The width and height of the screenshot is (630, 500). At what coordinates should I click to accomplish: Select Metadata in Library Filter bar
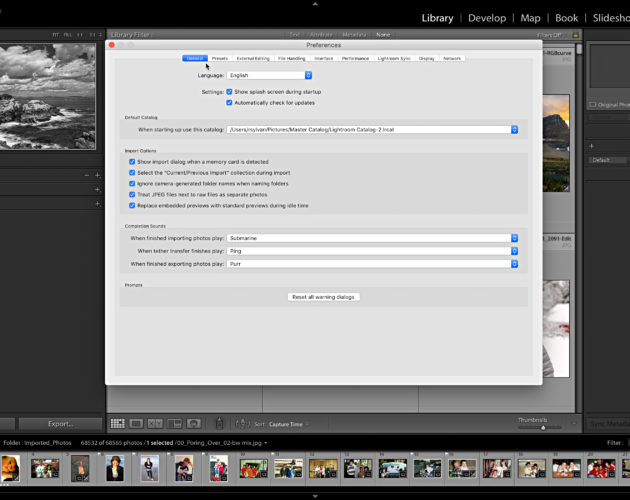[354, 35]
